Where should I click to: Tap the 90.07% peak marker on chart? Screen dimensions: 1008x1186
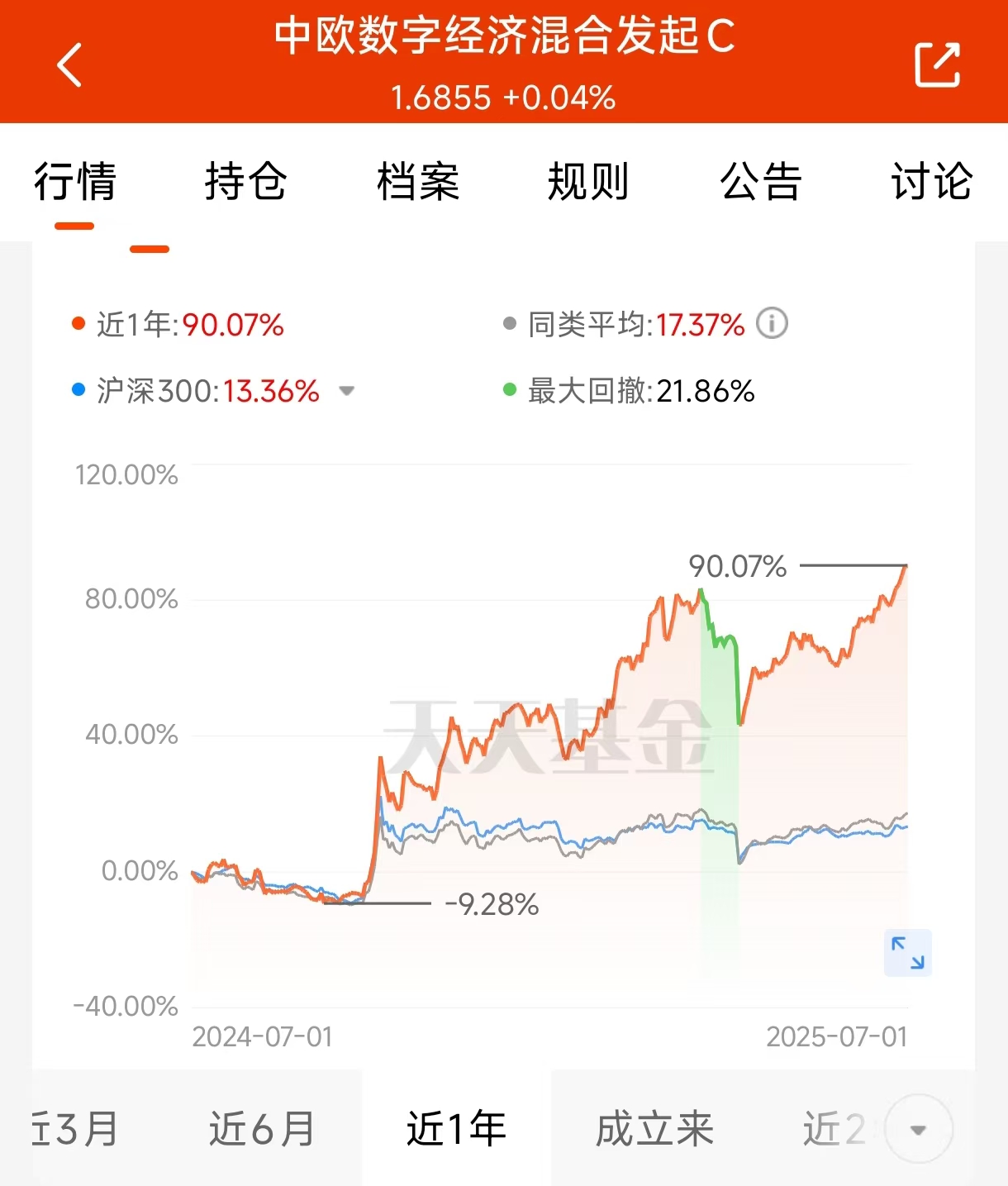(737, 566)
